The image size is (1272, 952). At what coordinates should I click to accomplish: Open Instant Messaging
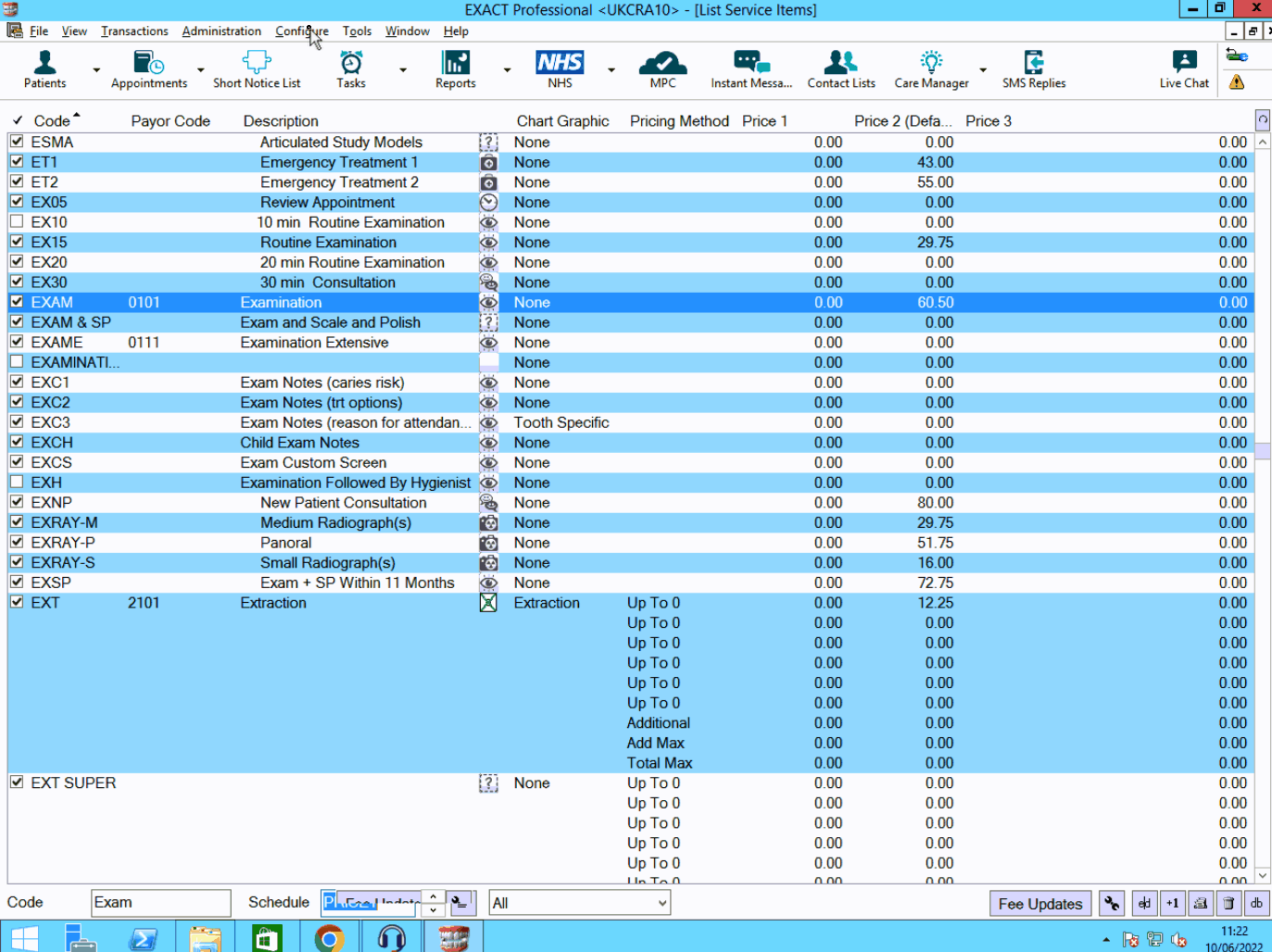[751, 69]
